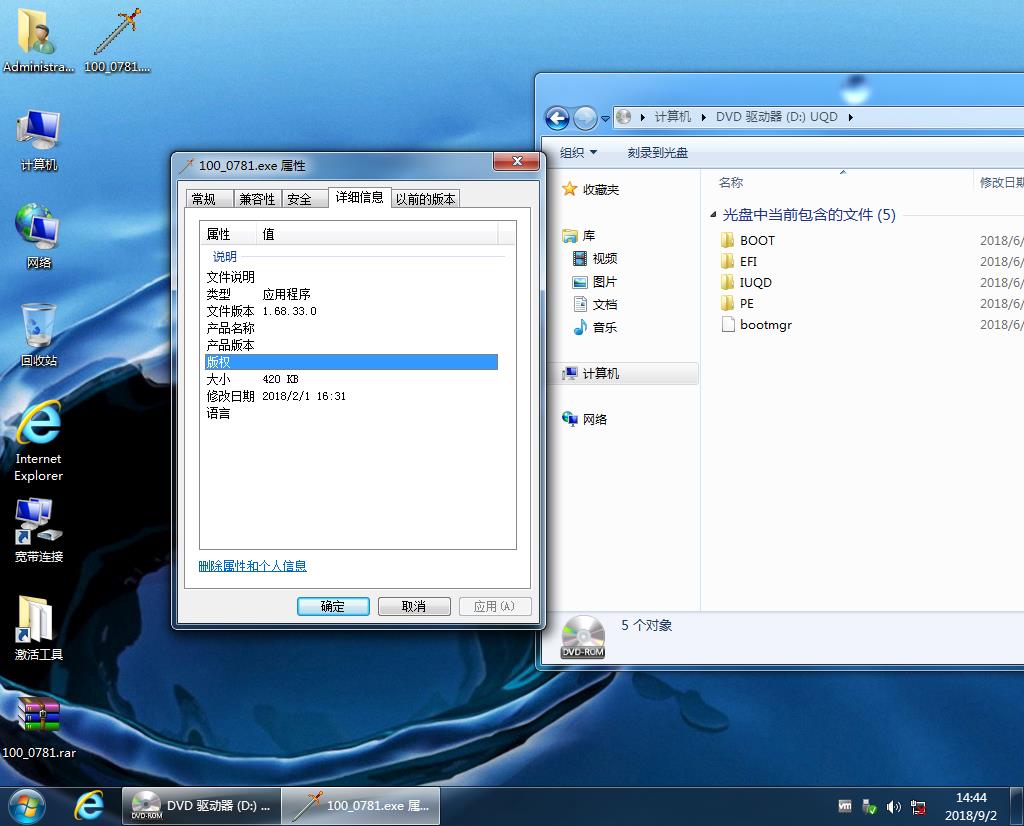The height and width of the screenshot is (826, 1024).
Task: Sort files by the 名称 column header
Action: coord(841,183)
